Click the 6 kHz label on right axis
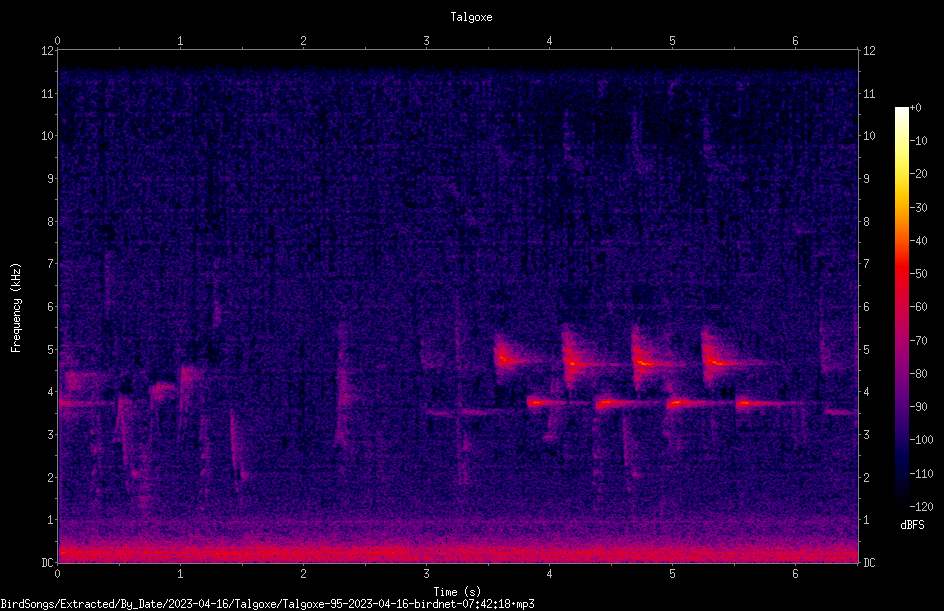The image size is (944, 611). 866,306
